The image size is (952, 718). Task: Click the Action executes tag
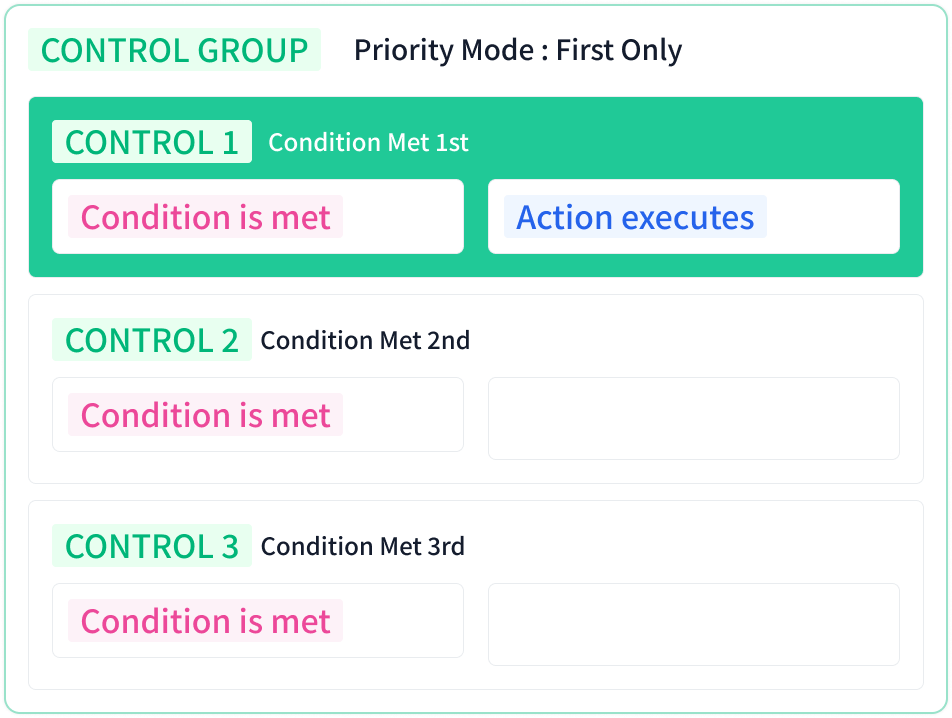pos(635,217)
